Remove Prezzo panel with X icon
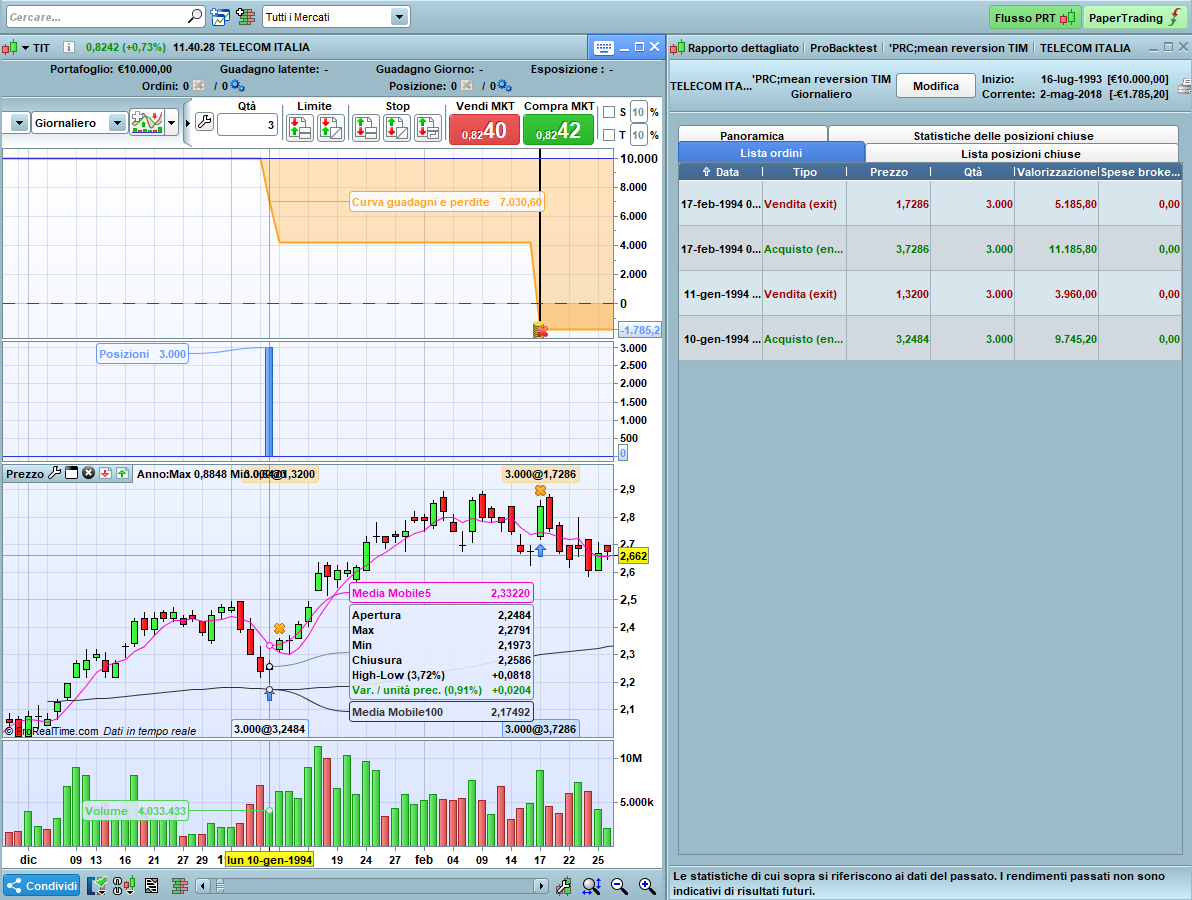This screenshot has width=1192, height=900. pyautogui.click(x=88, y=473)
